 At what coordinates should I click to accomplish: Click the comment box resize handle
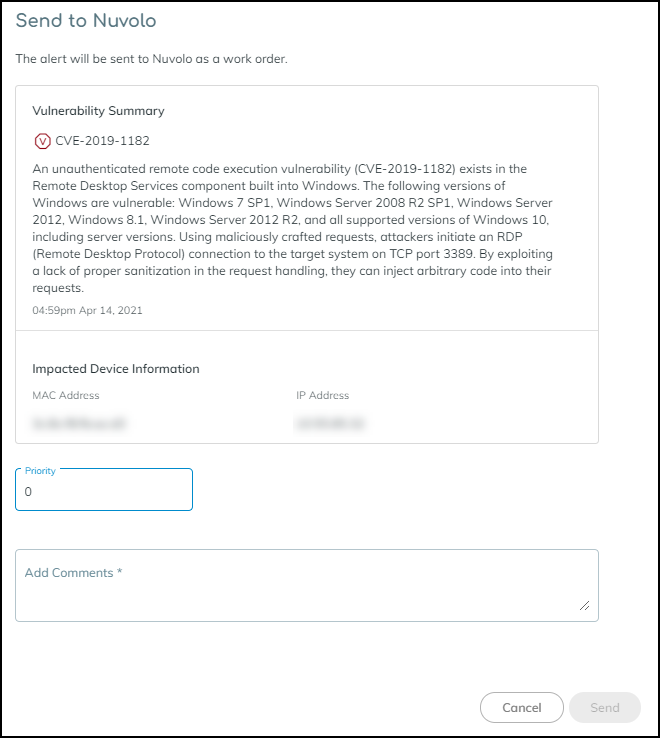[x=585, y=605]
